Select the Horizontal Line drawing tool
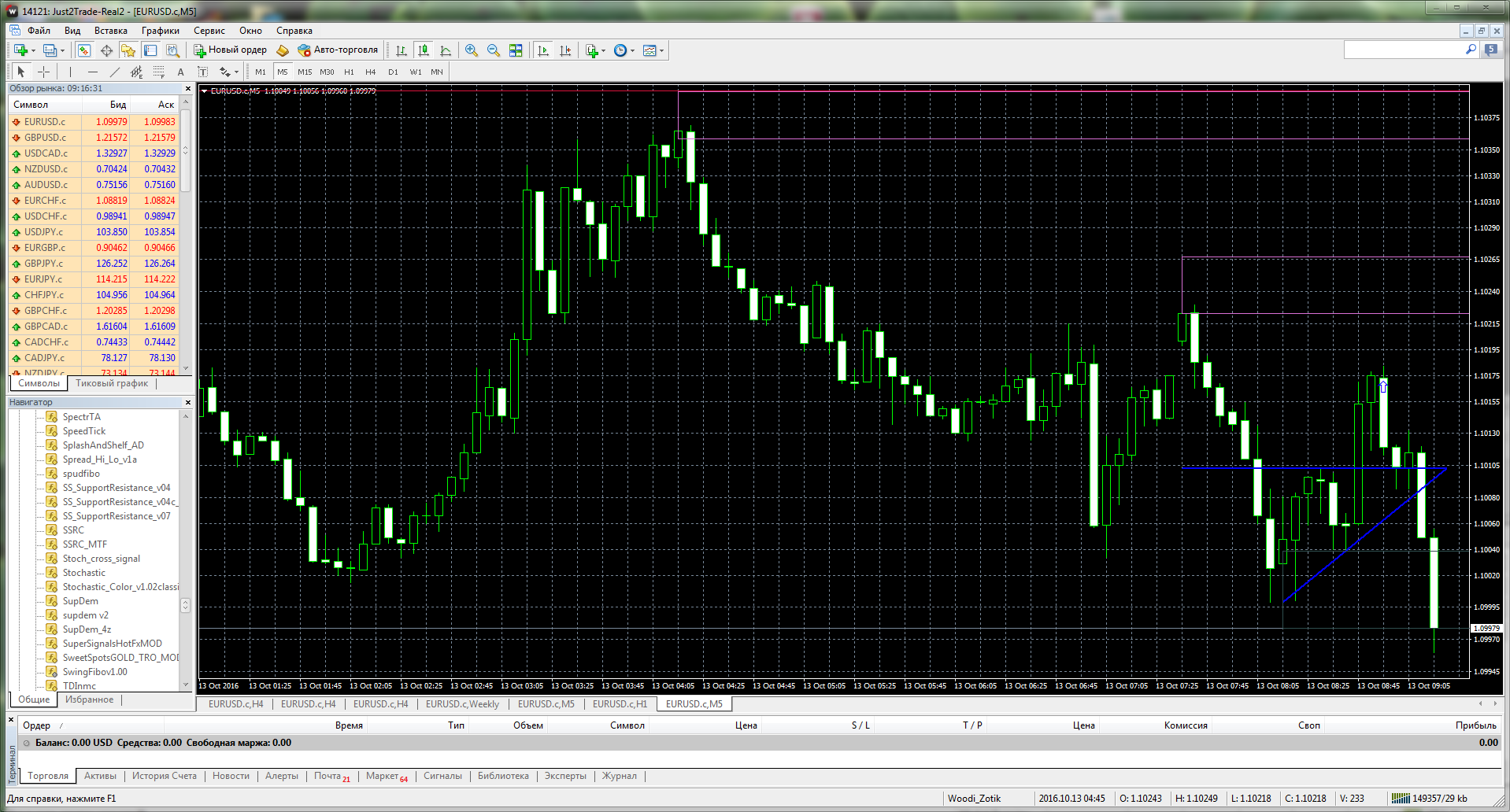Image resolution: width=1510 pixels, height=812 pixels. coord(92,72)
